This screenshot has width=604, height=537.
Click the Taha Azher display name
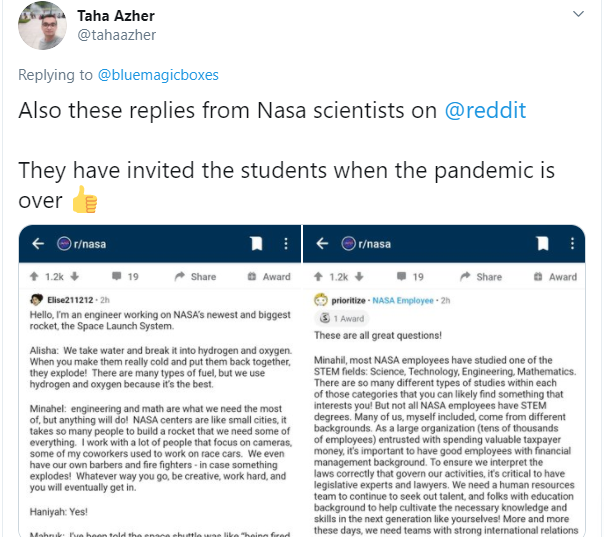[x=116, y=16]
